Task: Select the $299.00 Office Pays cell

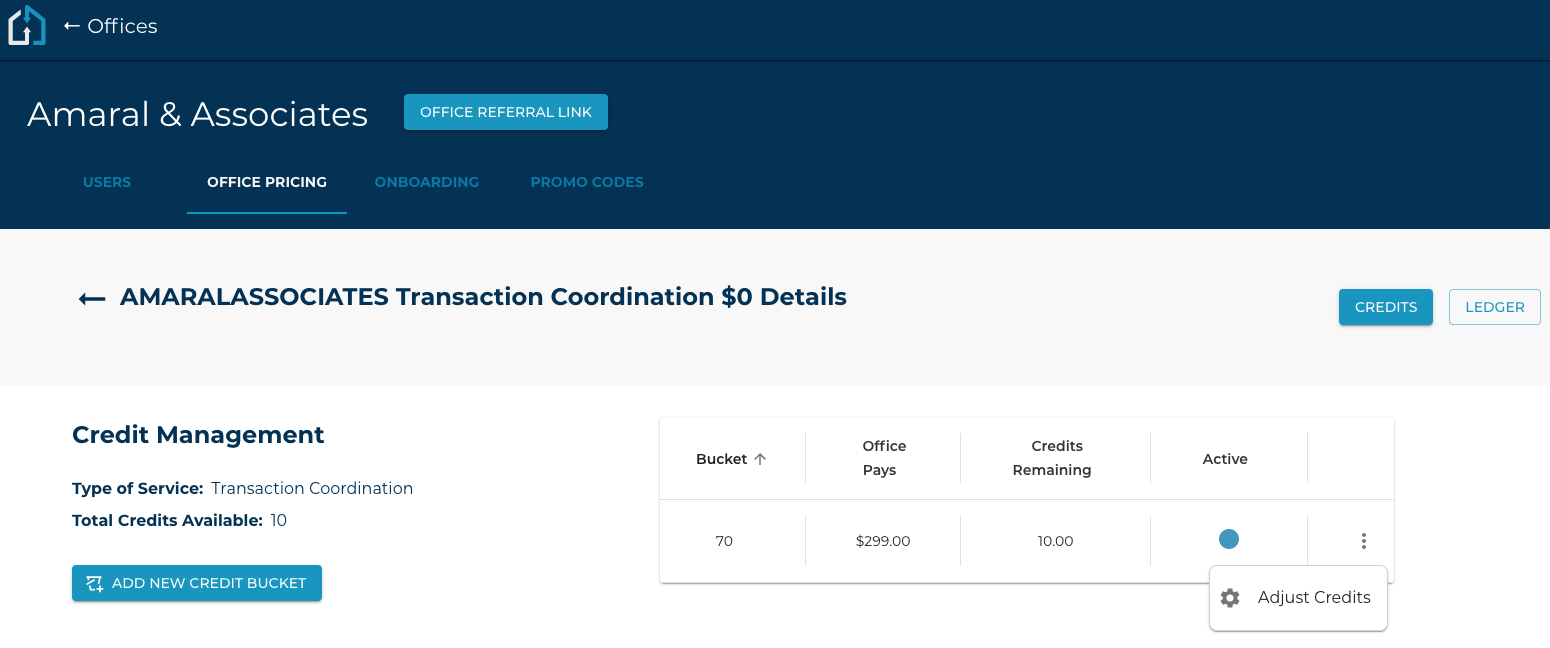Action: [x=883, y=541]
